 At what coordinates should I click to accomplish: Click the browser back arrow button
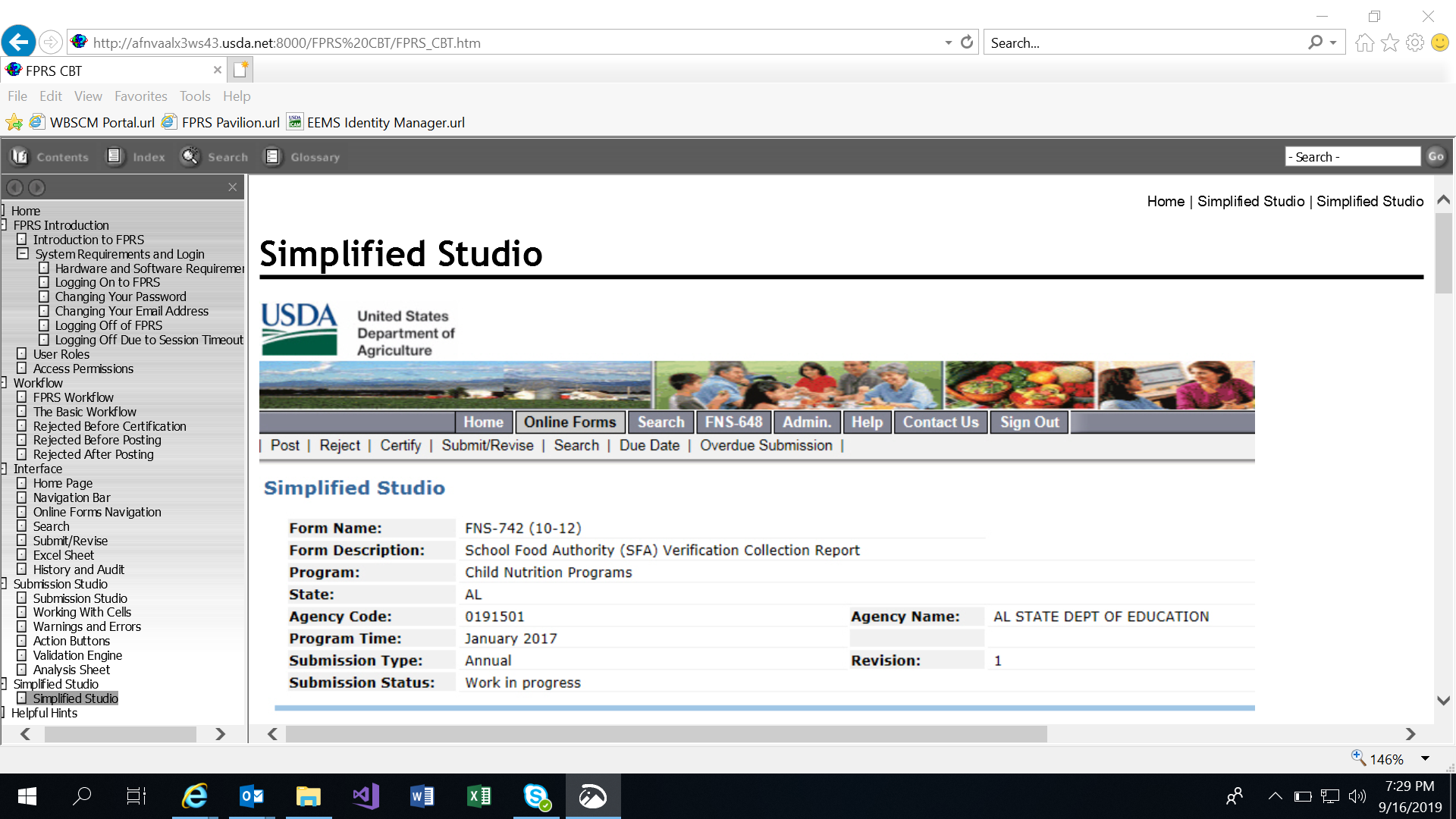pyautogui.click(x=19, y=42)
